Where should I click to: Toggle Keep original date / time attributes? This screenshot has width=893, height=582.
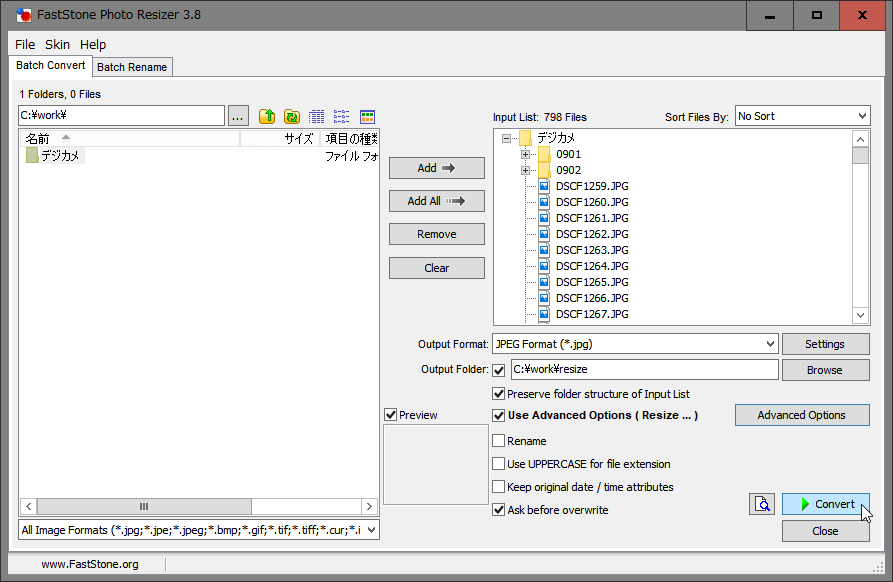(499, 487)
